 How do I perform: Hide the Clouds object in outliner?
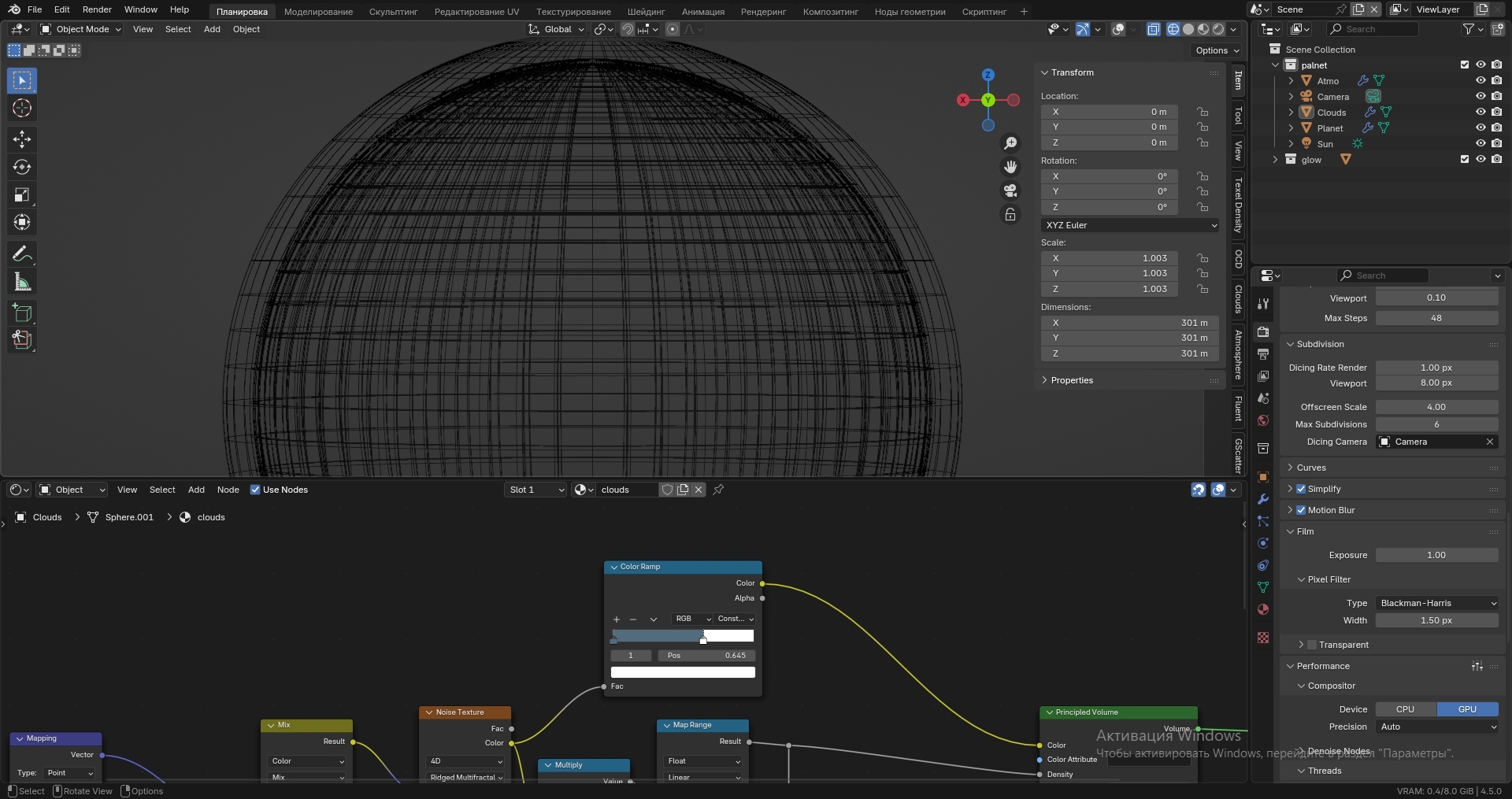coord(1480,112)
